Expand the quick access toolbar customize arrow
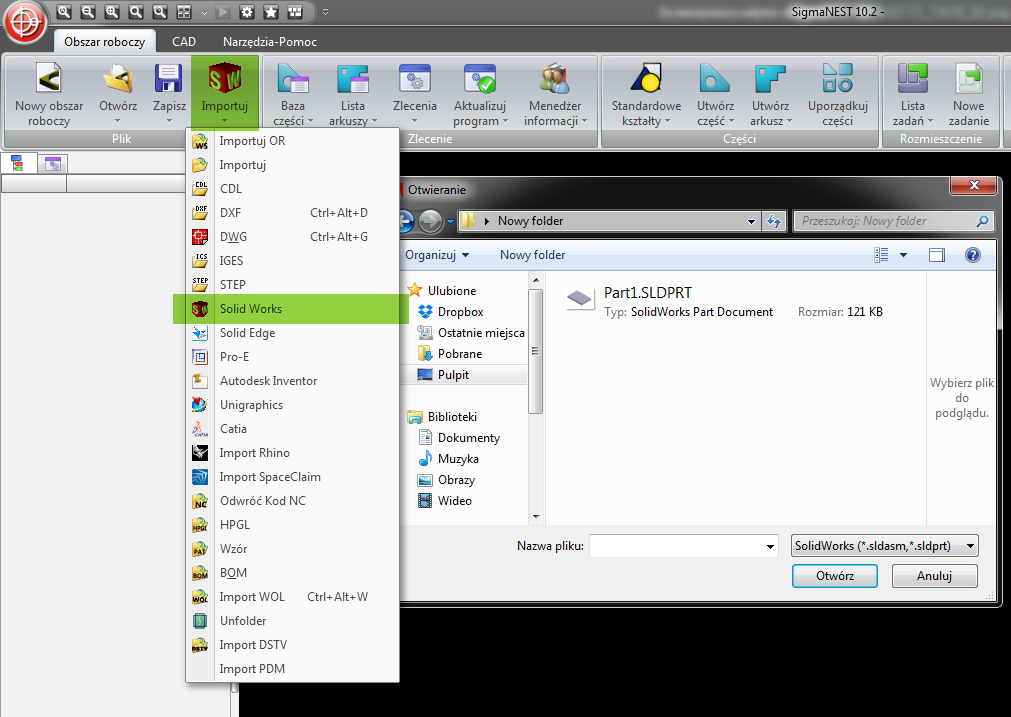This screenshot has width=1011, height=717. pos(326,12)
